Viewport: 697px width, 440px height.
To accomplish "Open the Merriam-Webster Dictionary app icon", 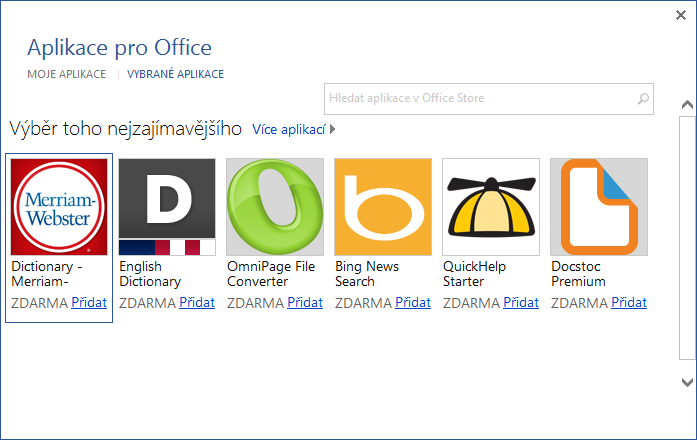I will click(59, 207).
